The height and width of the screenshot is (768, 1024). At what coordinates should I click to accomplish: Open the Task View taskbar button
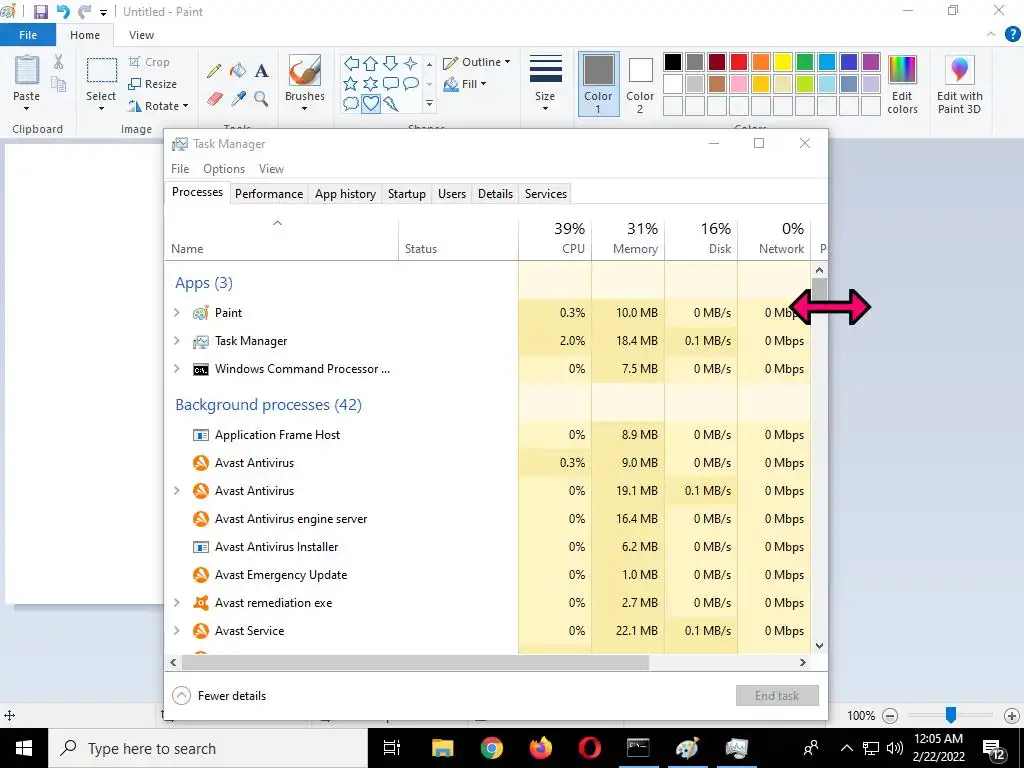click(x=392, y=748)
